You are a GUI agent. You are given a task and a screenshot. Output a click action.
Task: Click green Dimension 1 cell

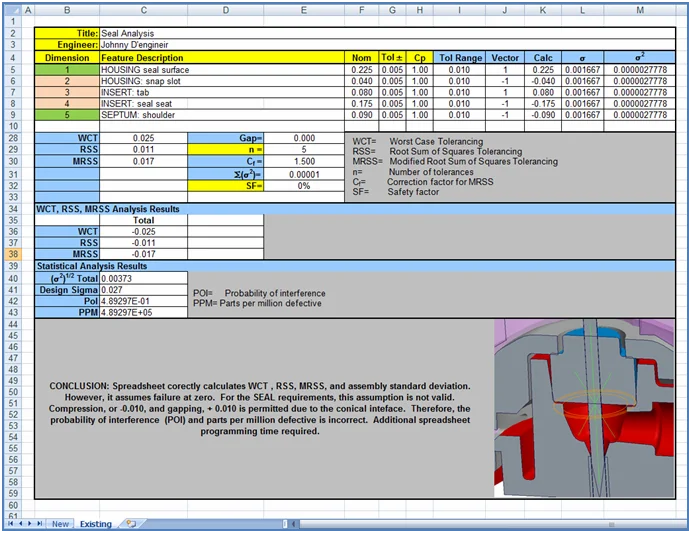pos(67,70)
